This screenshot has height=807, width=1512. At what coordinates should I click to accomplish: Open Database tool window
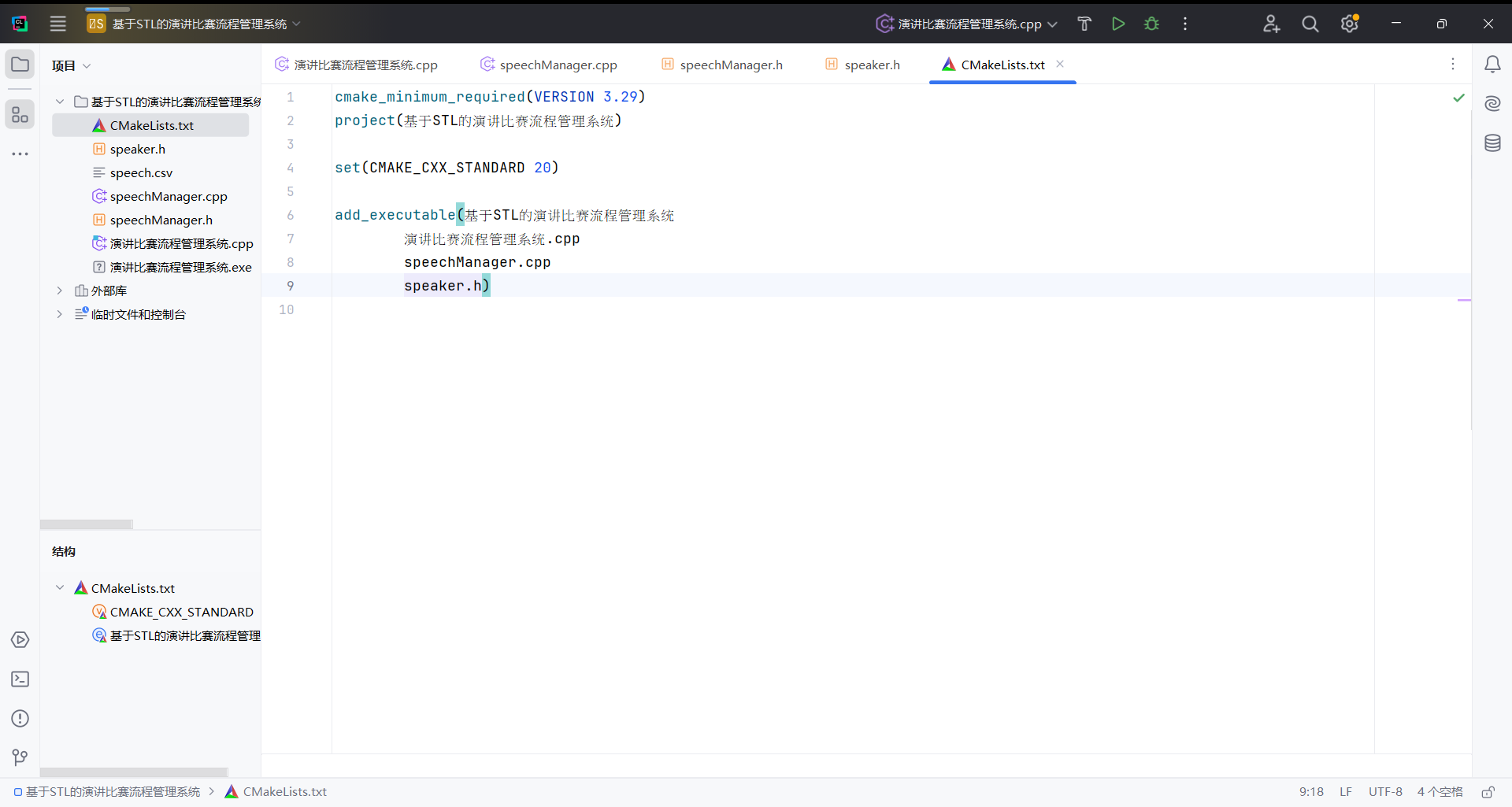[1492, 143]
